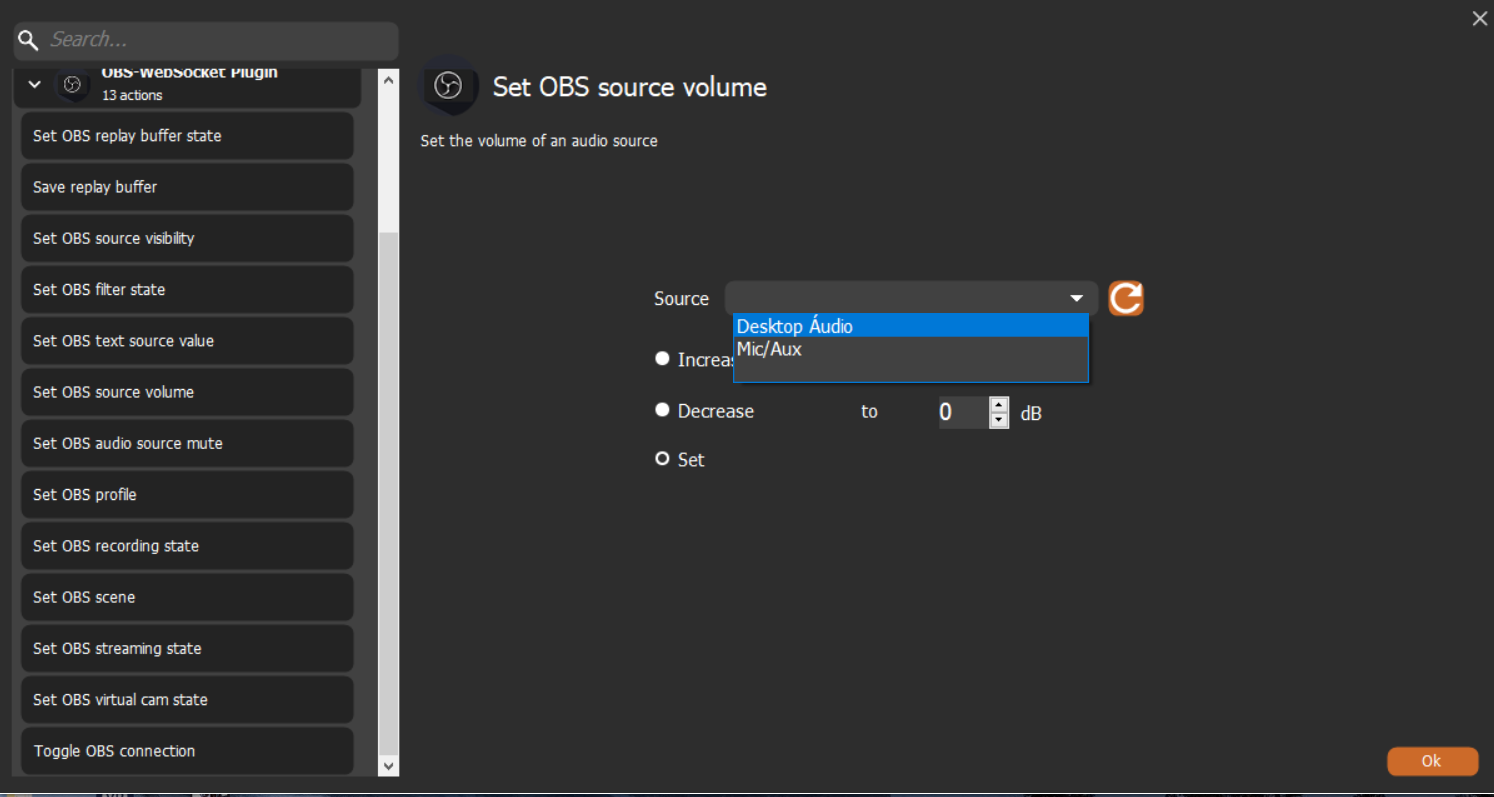The width and height of the screenshot is (1494, 797).
Task: Select the Decrease radio button
Action: tap(662, 409)
